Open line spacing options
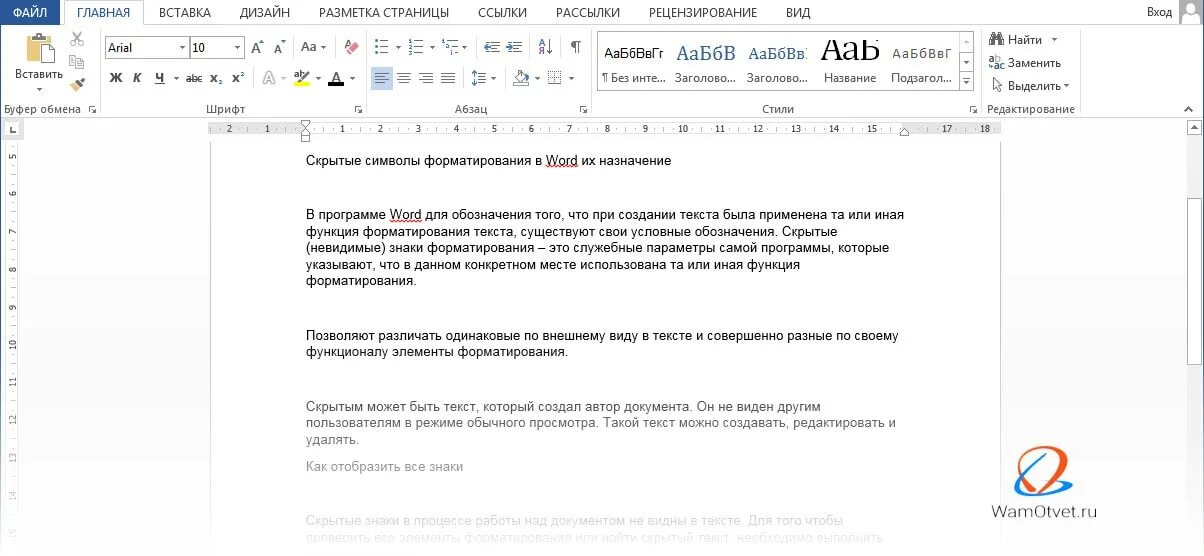 483,78
